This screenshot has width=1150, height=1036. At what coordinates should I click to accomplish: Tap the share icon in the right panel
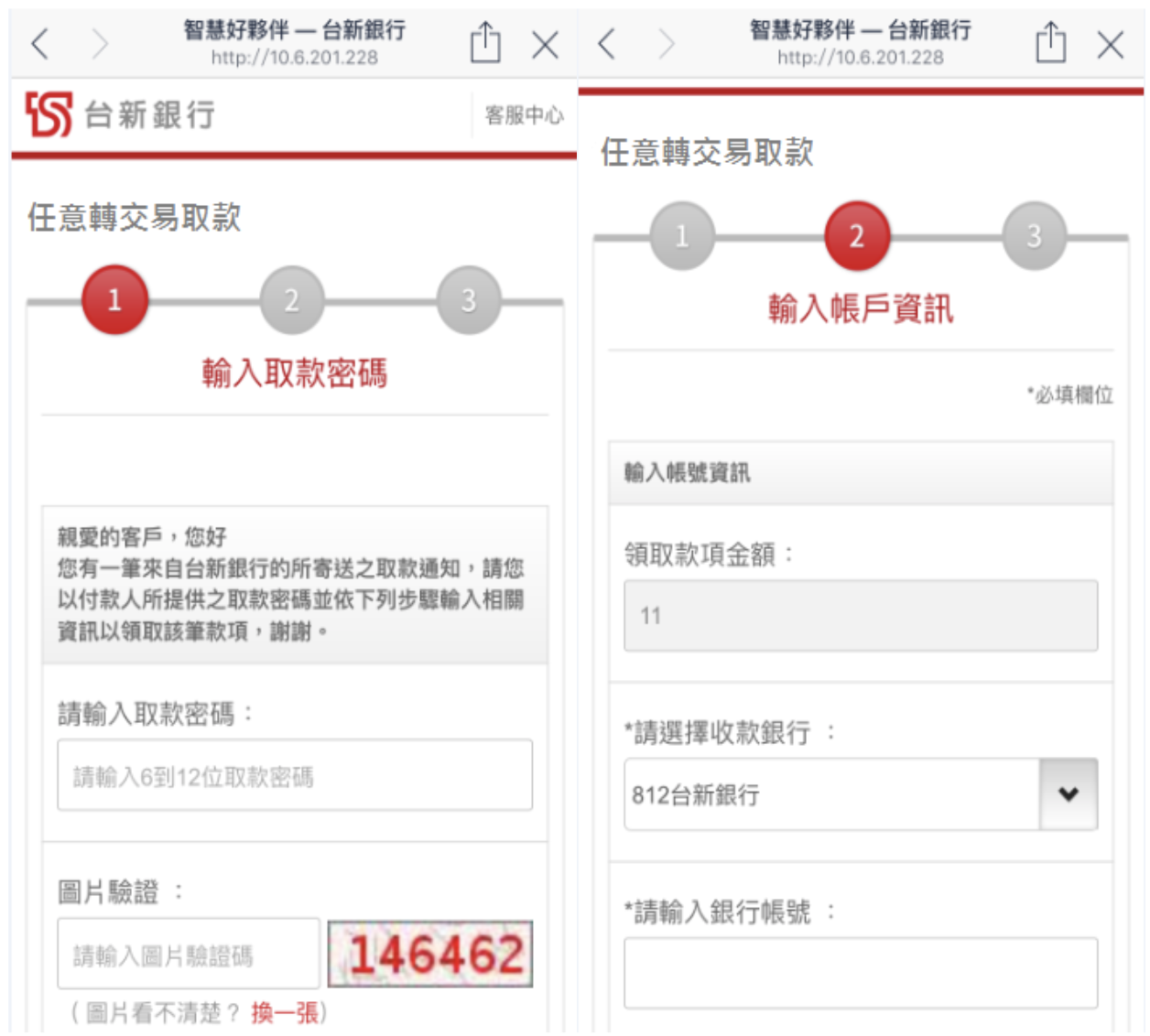(x=1050, y=42)
